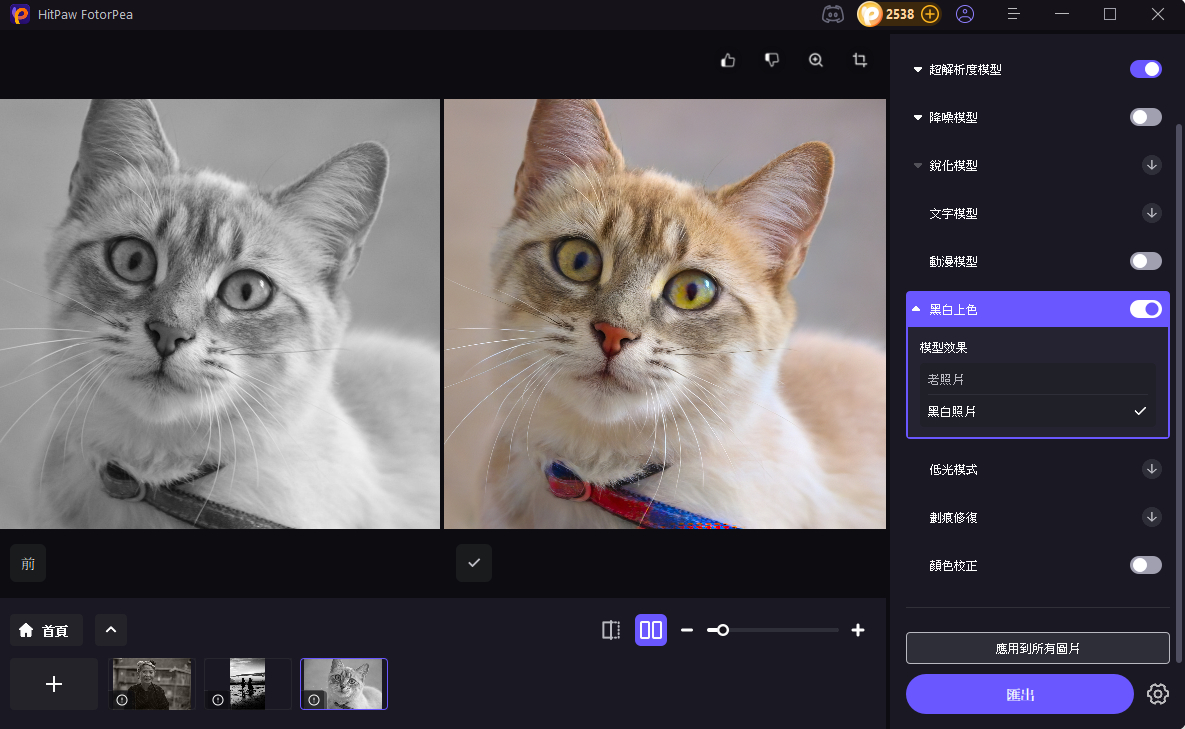Expand the thumbnail panel chevron
This screenshot has width=1185, height=729.
point(111,630)
